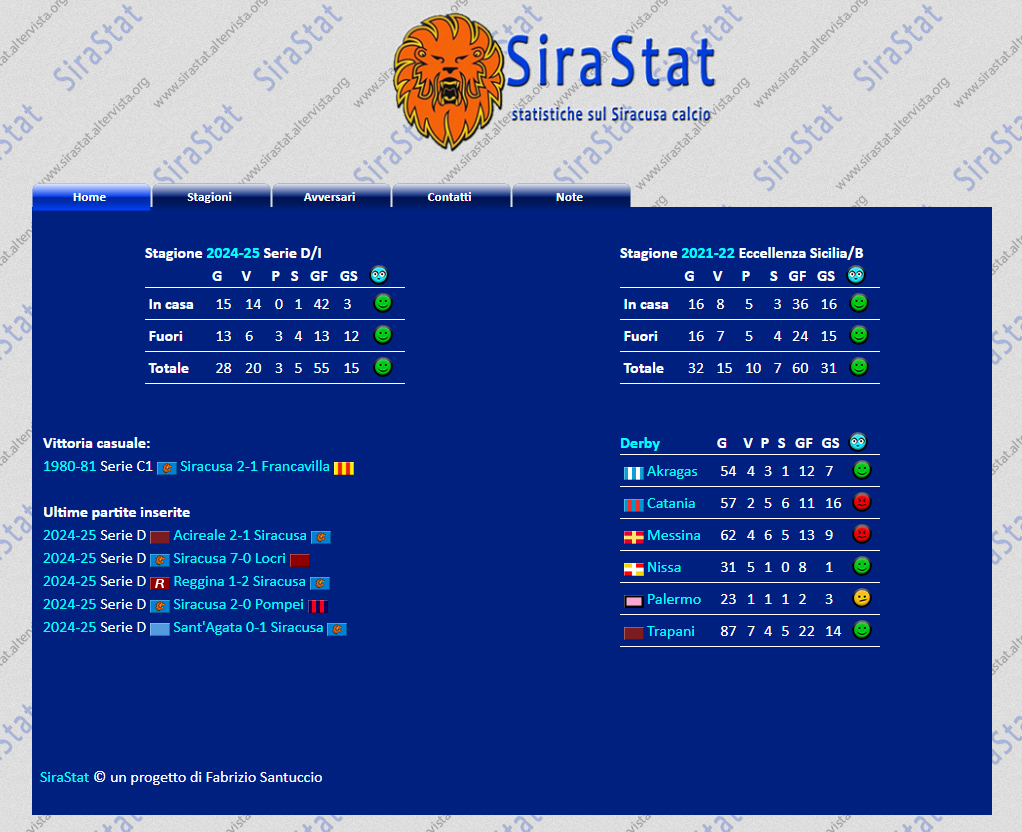
Task: Open the Messina opponent link
Action: [673, 535]
